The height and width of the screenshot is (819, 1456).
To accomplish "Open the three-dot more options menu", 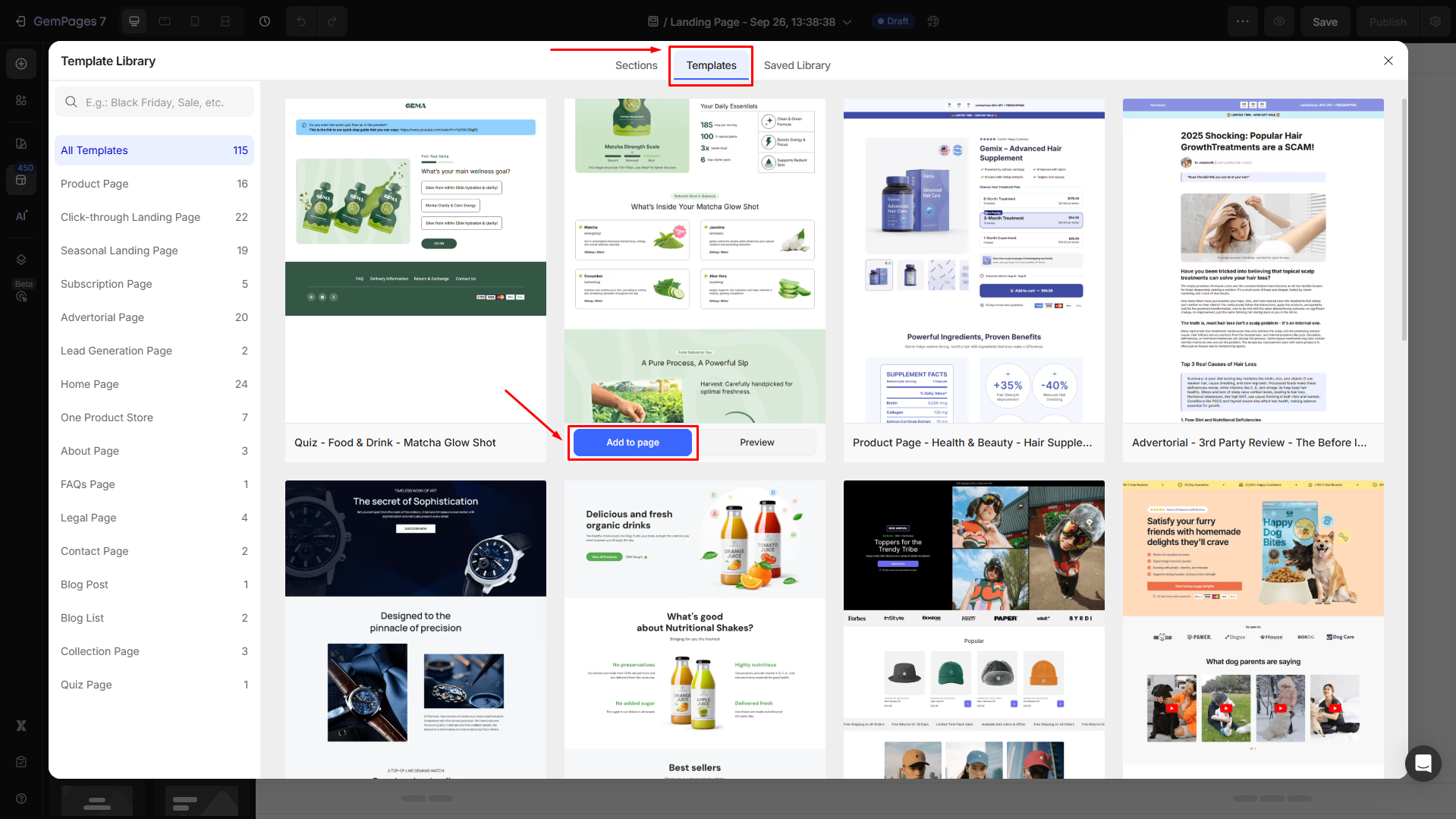I will tap(1243, 21).
